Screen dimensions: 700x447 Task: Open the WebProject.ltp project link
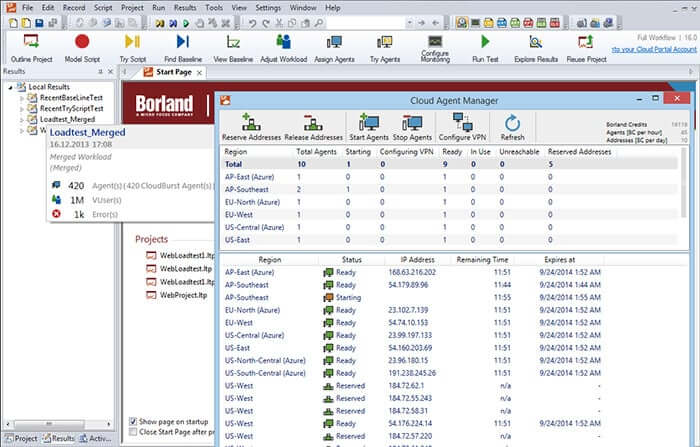[x=183, y=295]
